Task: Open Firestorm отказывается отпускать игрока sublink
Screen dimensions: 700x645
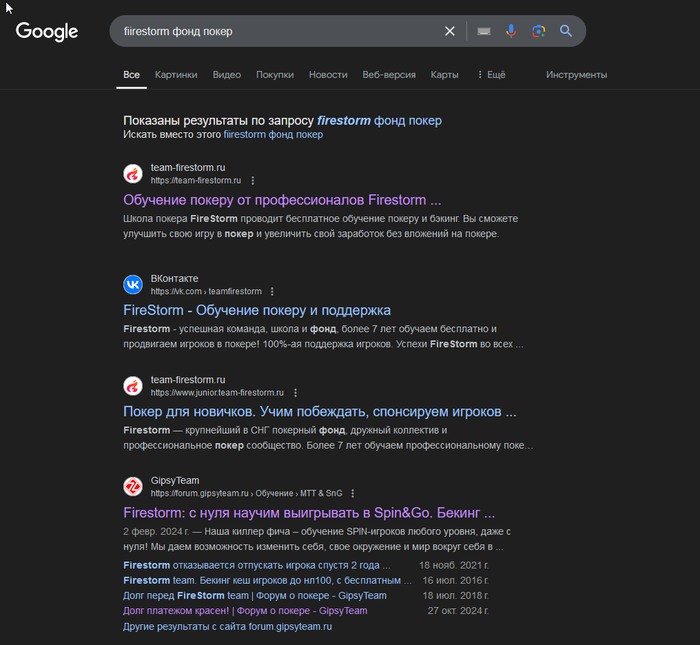Action: point(257,565)
